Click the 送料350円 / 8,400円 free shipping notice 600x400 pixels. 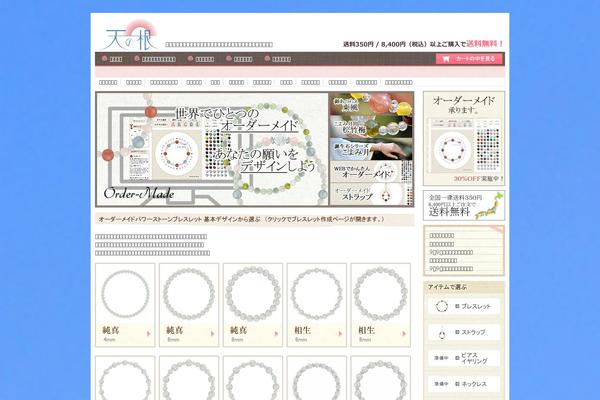[x=423, y=44]
